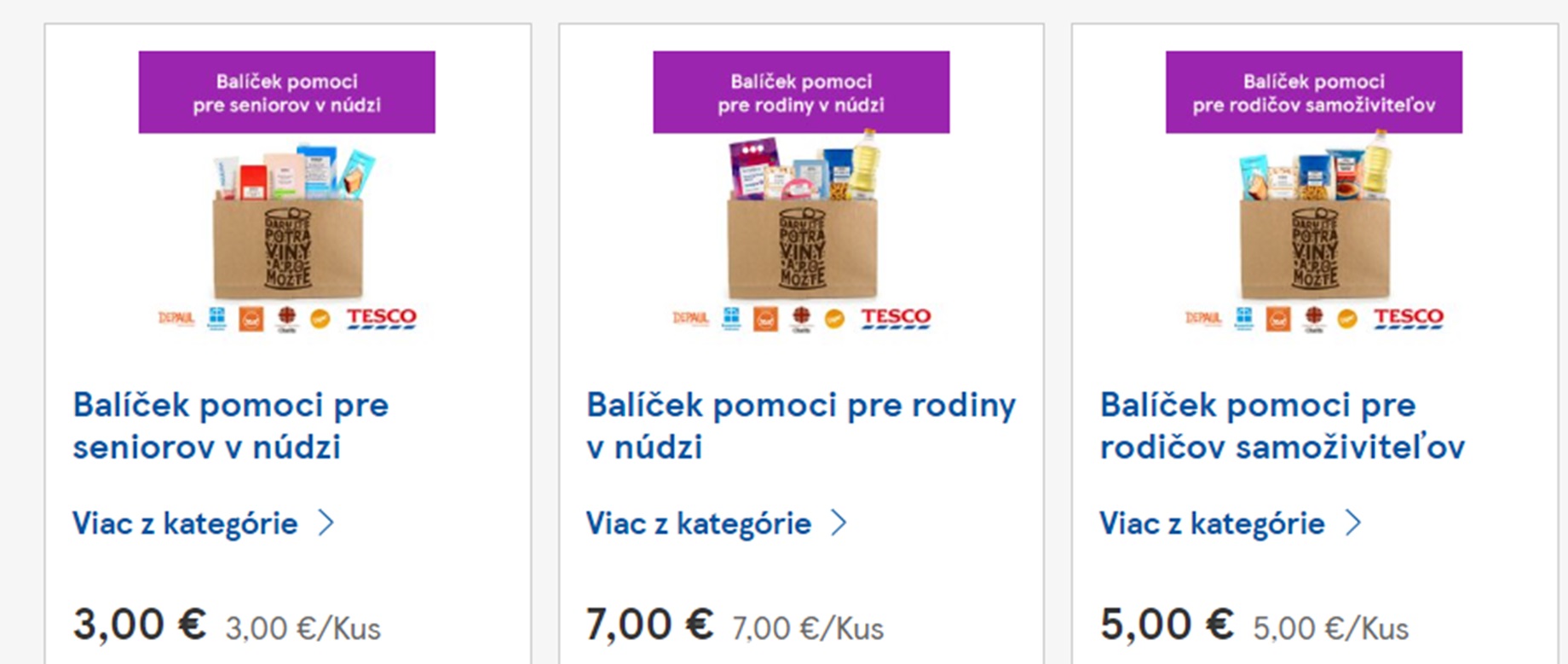Click the chevron next to the seniors card's Viac z kategórie
This screenshot has height=664, width=1568.
click(326, 523)
